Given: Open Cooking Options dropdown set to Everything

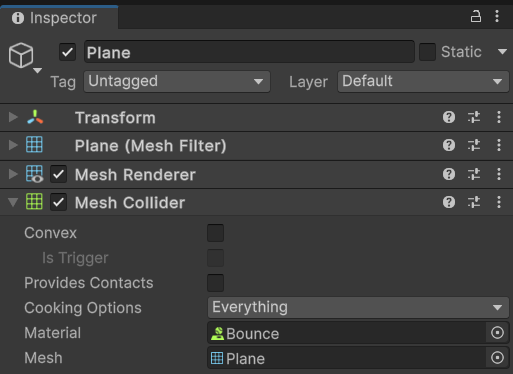Looking at the screenshot, I should (x=358, y=307).
